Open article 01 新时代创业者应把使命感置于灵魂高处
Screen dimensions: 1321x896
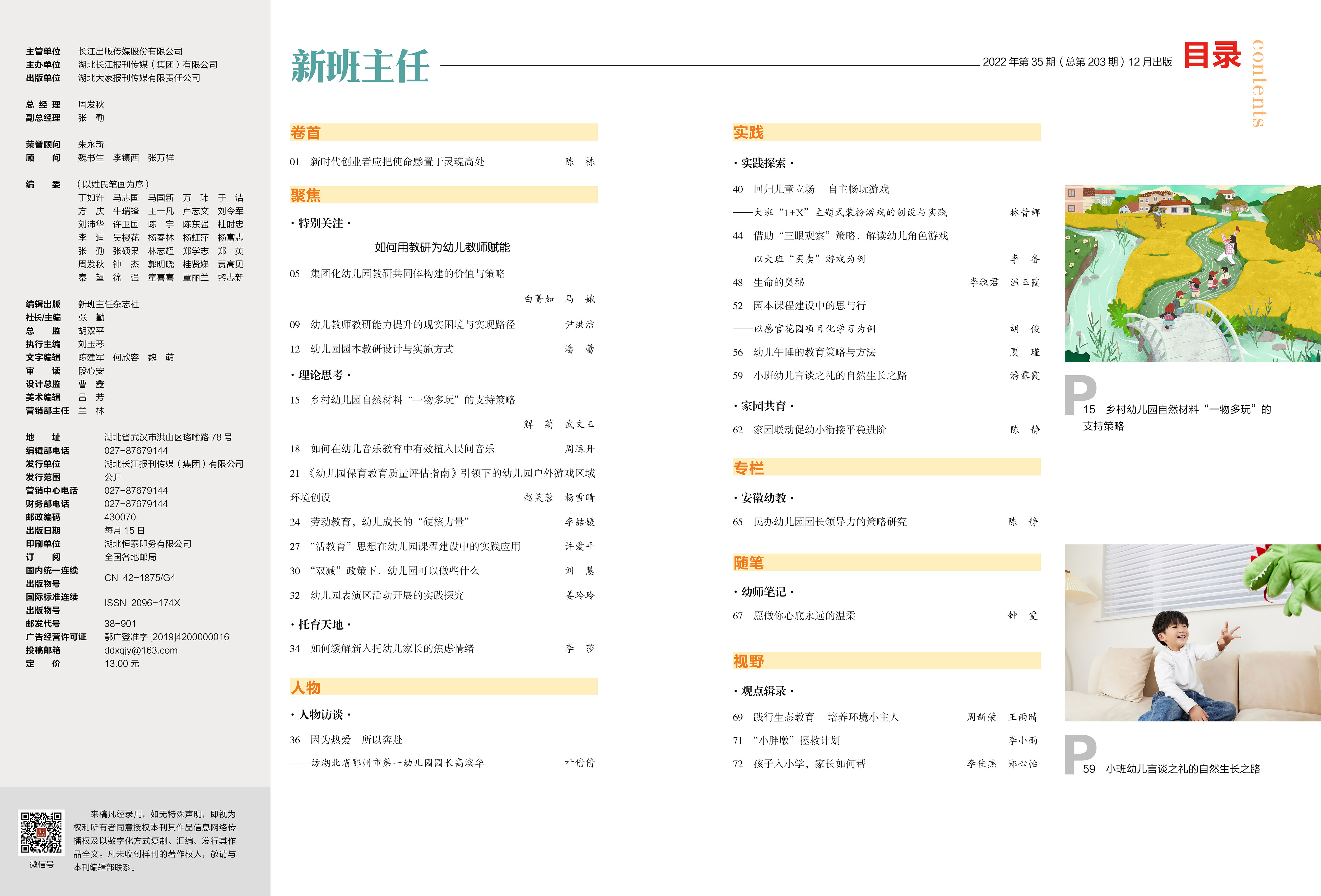point(397,162)
